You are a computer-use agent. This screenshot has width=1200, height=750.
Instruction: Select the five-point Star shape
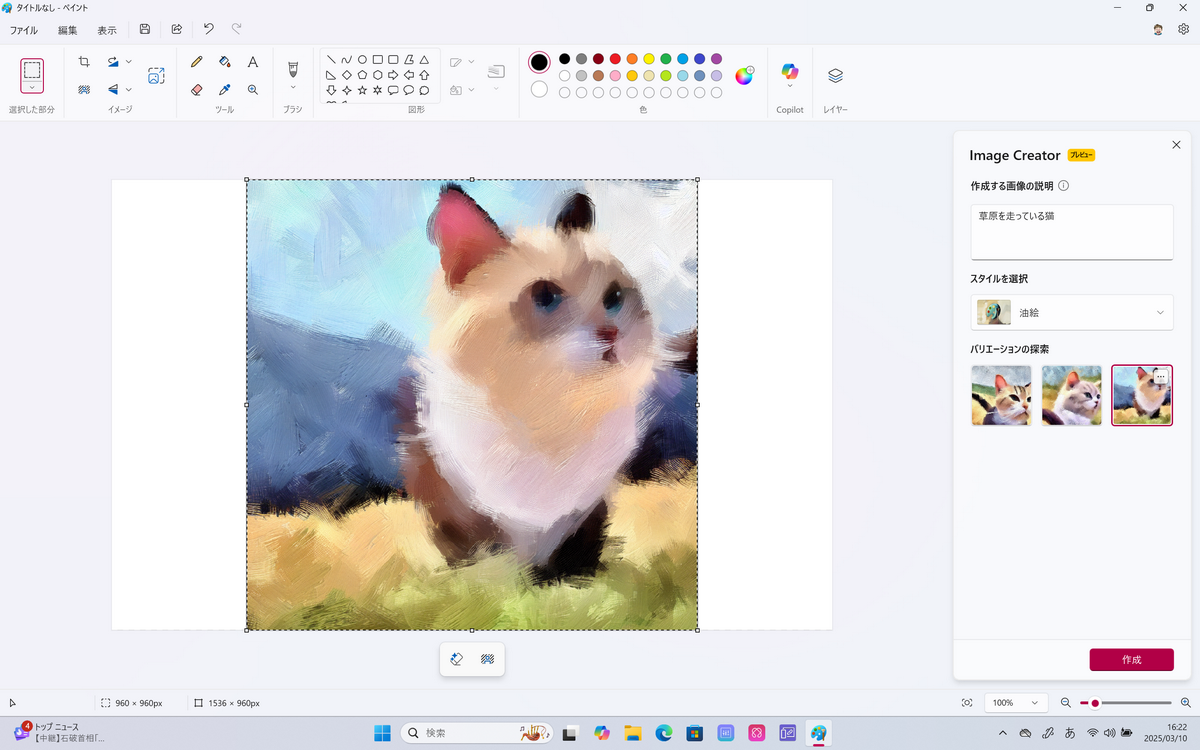(x=362, y=90)
